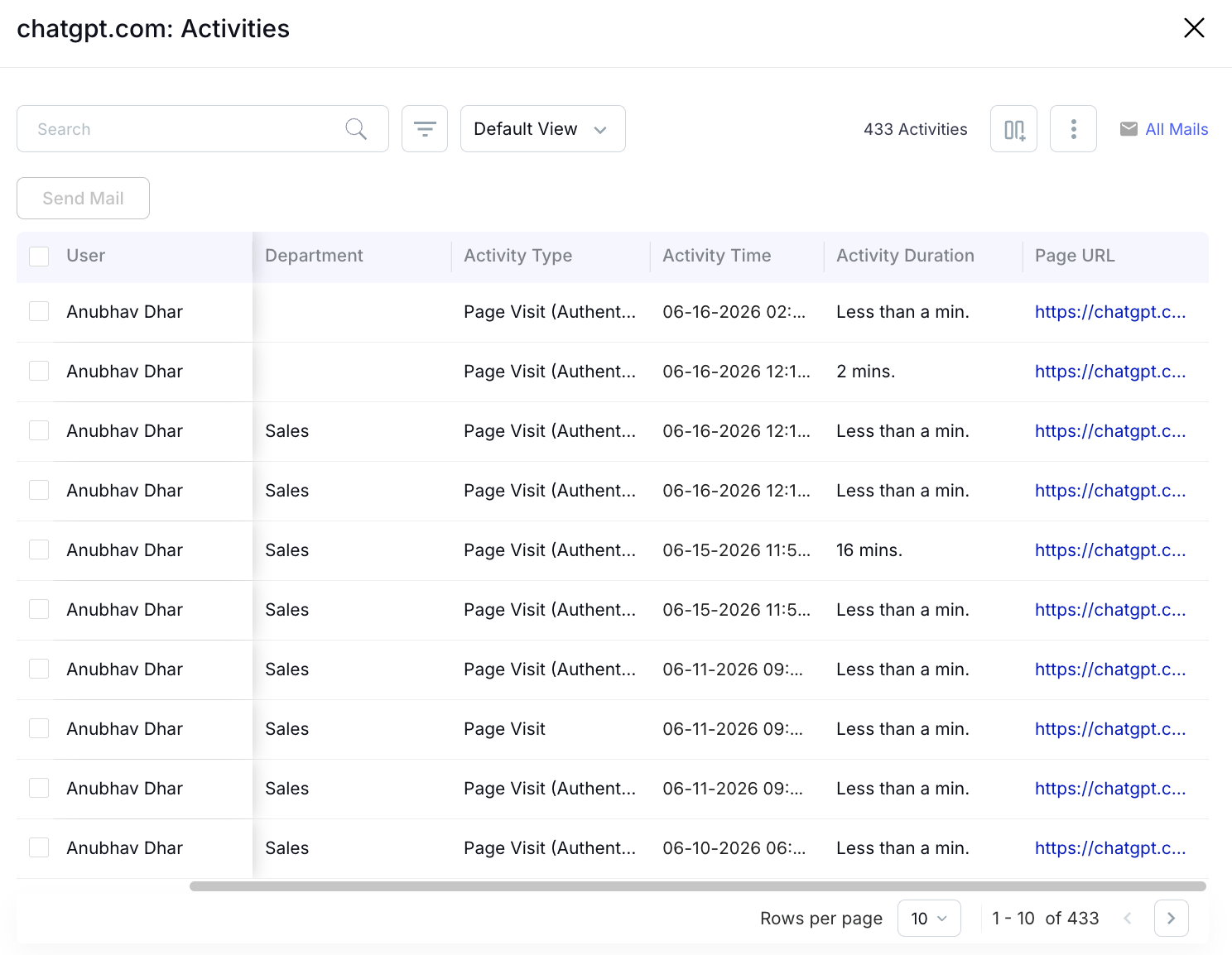Viewport: 1232px width, 955px height.
Task: Click the 433 Activities count text
Action: pos(915,129)
